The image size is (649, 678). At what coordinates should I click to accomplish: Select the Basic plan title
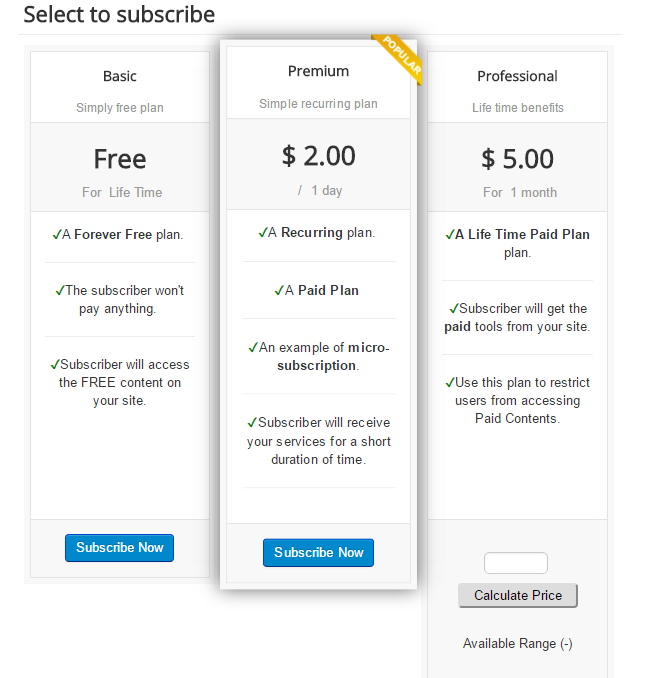click(120, 76)
